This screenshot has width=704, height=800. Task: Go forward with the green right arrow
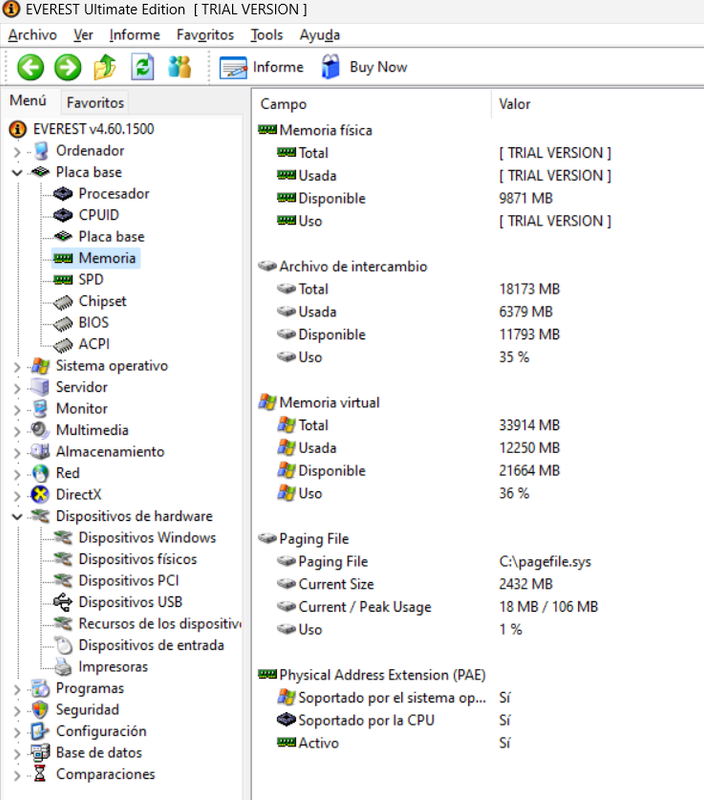[68, 67]
